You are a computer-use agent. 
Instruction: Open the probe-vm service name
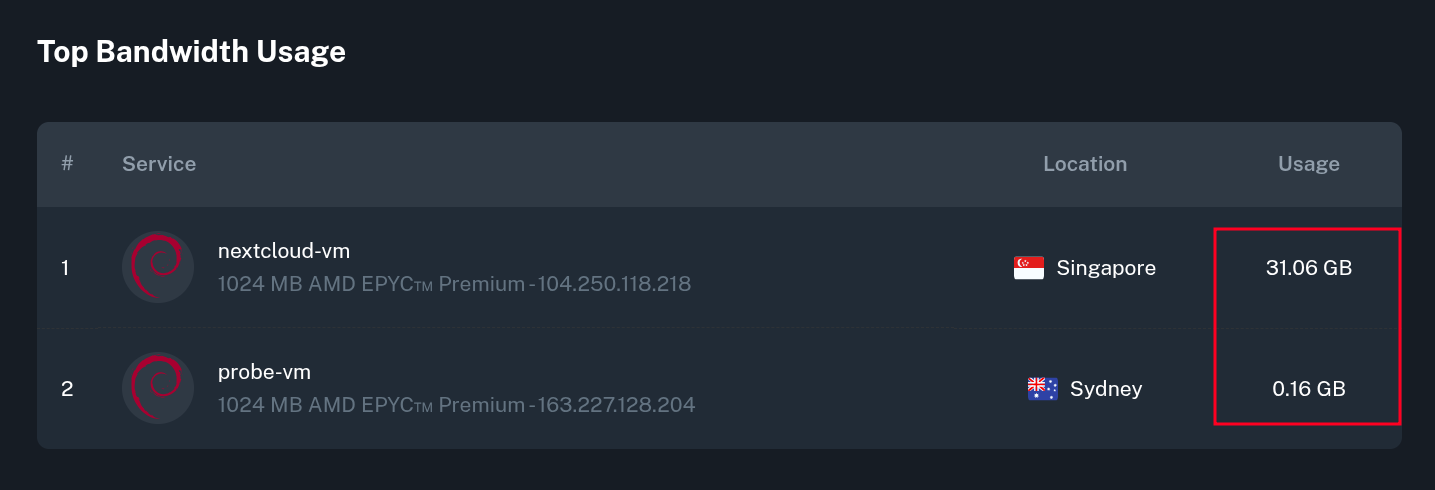[264, 372]
